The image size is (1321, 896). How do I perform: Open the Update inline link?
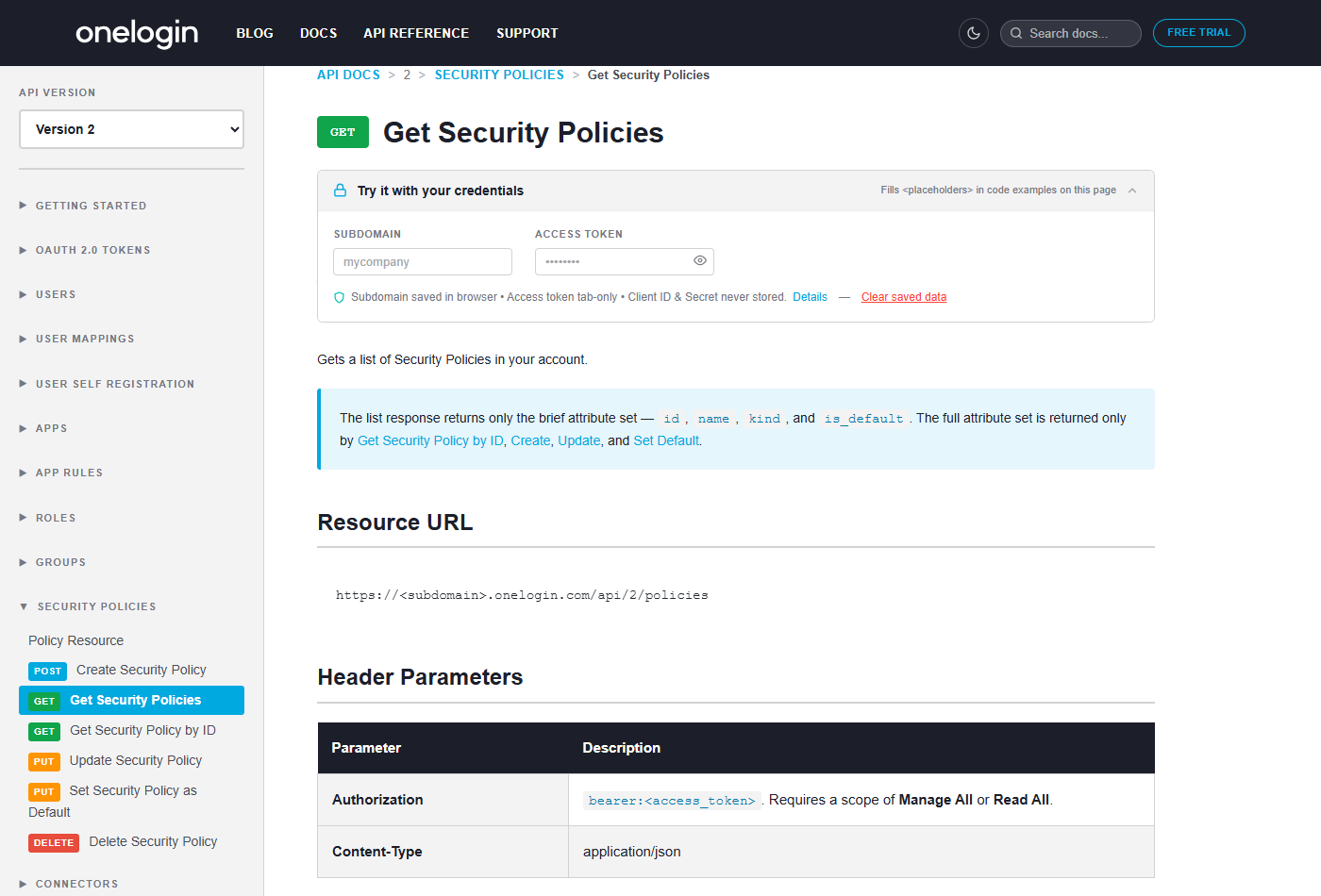tap(579, 440)
